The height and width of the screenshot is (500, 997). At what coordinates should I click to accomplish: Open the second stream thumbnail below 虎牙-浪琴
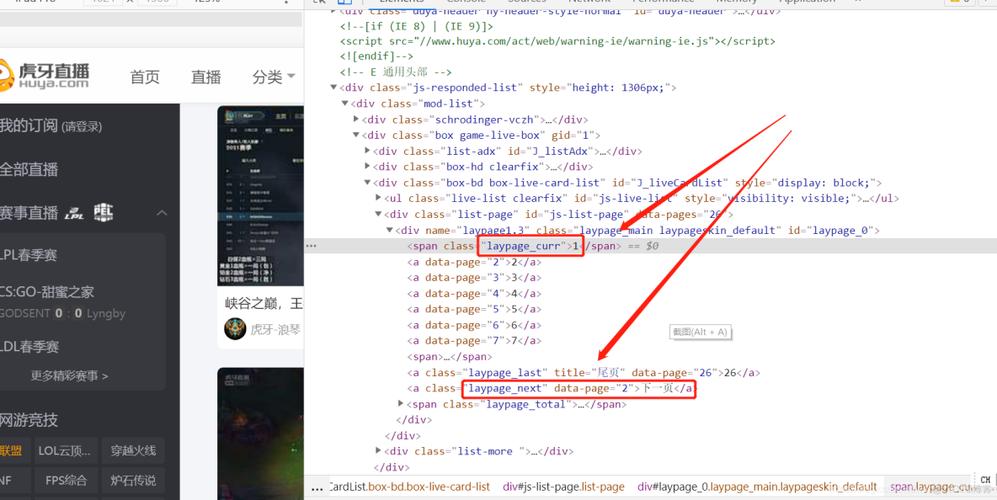pyautogui.click(x=261, y=434)
